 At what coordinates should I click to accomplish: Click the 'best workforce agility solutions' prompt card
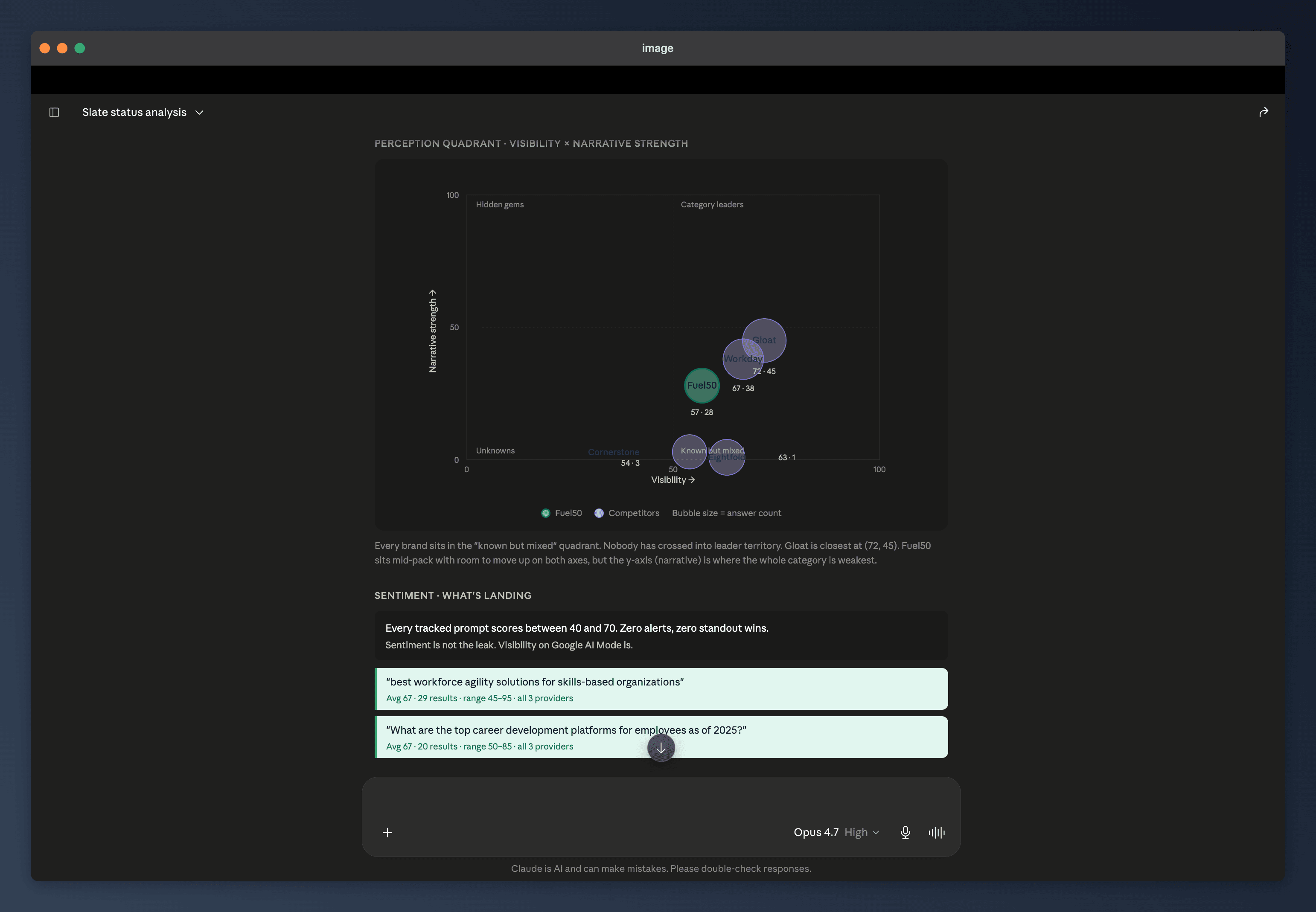[x=661, y=689]
